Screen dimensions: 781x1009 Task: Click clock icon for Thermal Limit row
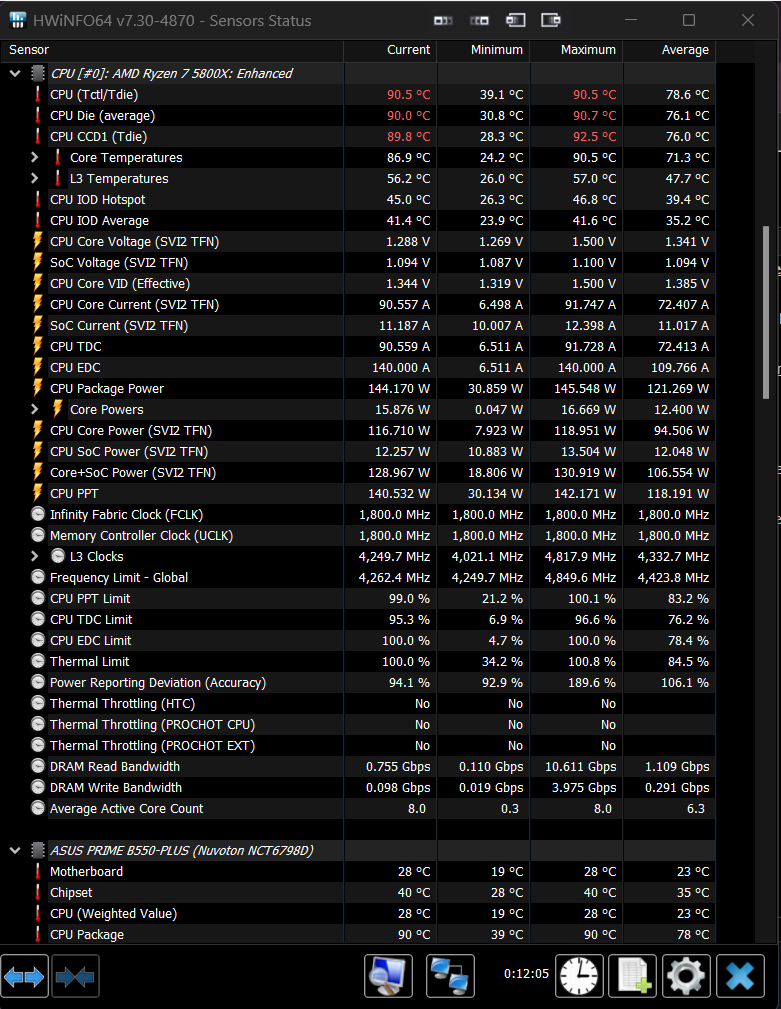[38, 661]
